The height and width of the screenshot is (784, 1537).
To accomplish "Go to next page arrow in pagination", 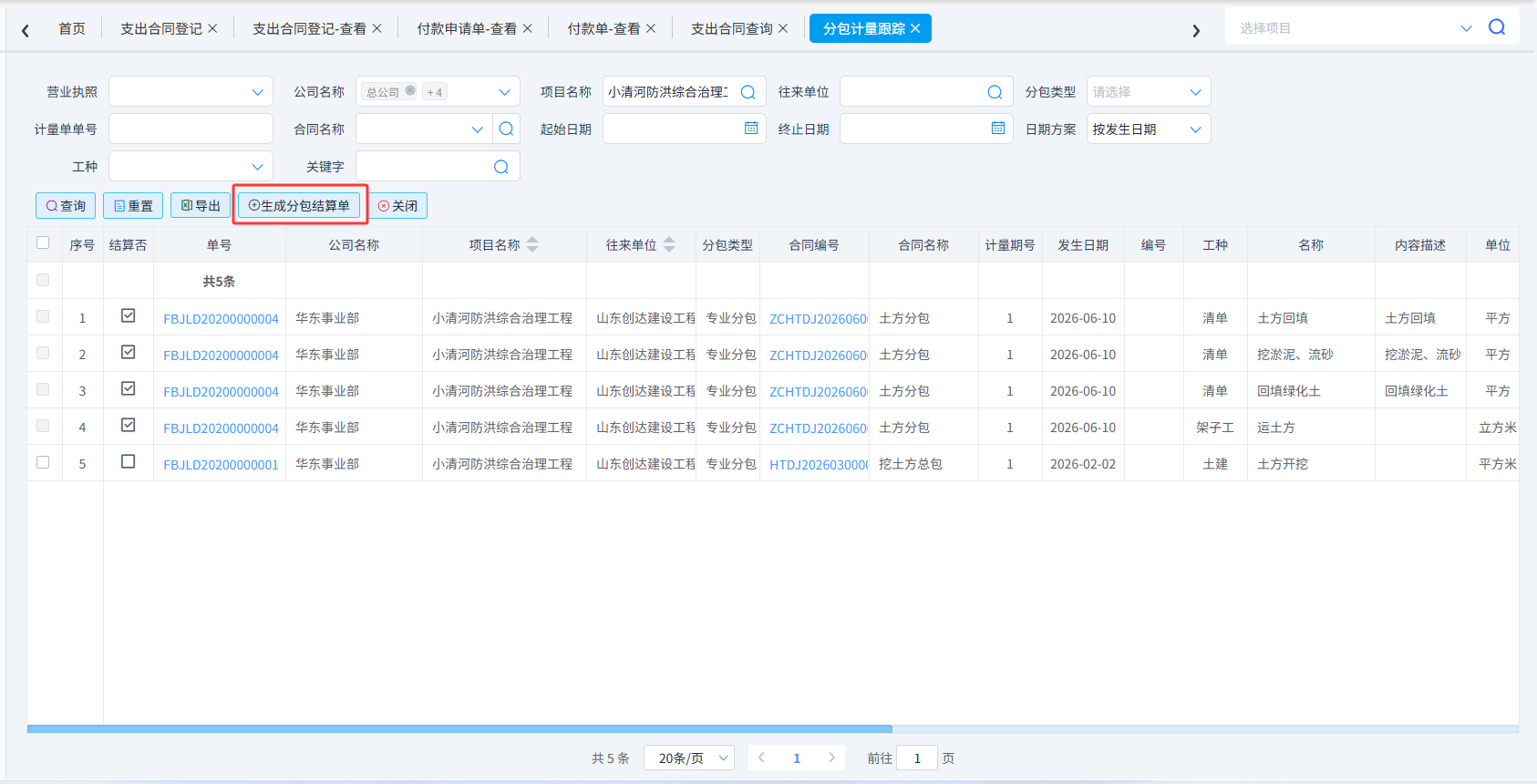I will point(831,758).
